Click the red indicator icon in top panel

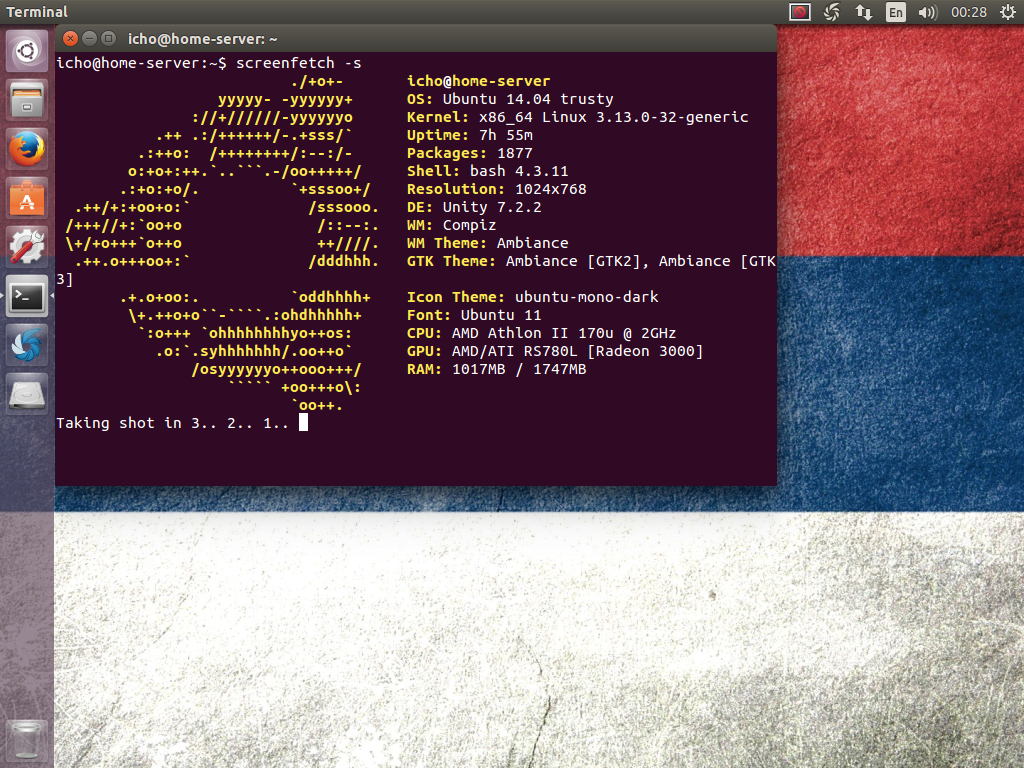point(799,12)
